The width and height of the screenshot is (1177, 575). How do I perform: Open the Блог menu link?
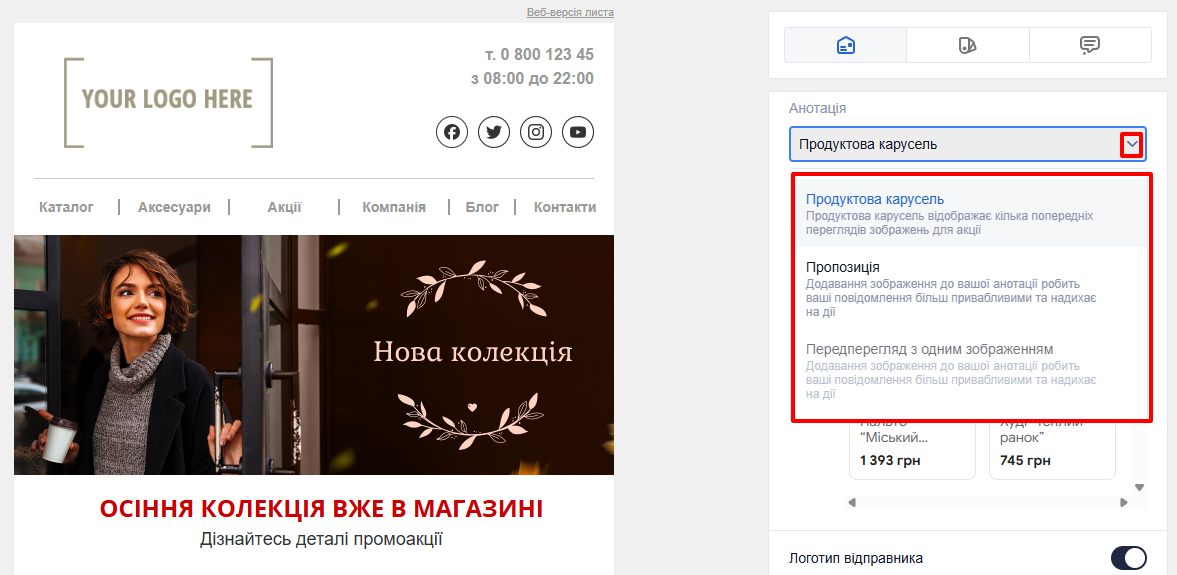[482, 207]
